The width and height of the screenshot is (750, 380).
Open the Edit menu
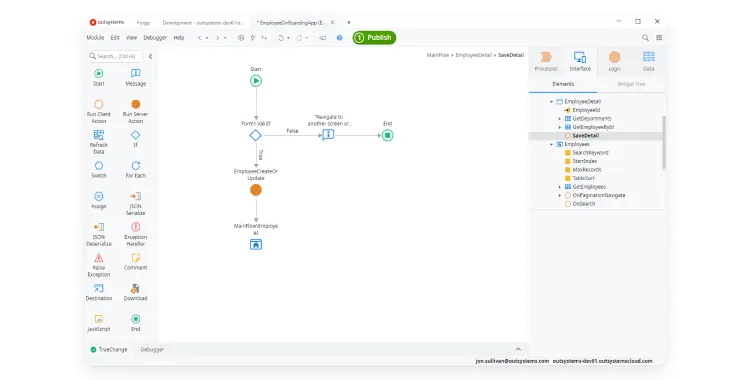pos(115,37)
